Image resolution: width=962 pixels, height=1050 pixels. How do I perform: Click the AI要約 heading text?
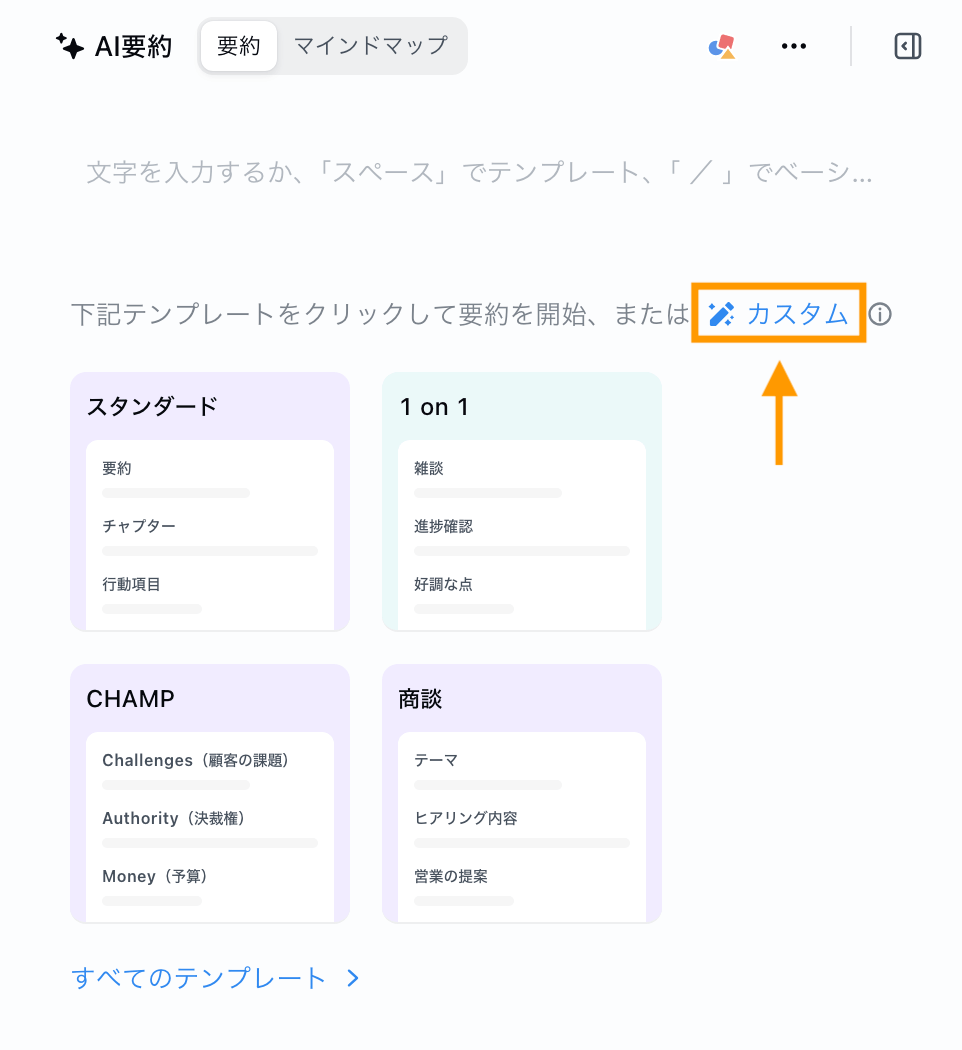(x=133, y=47)
